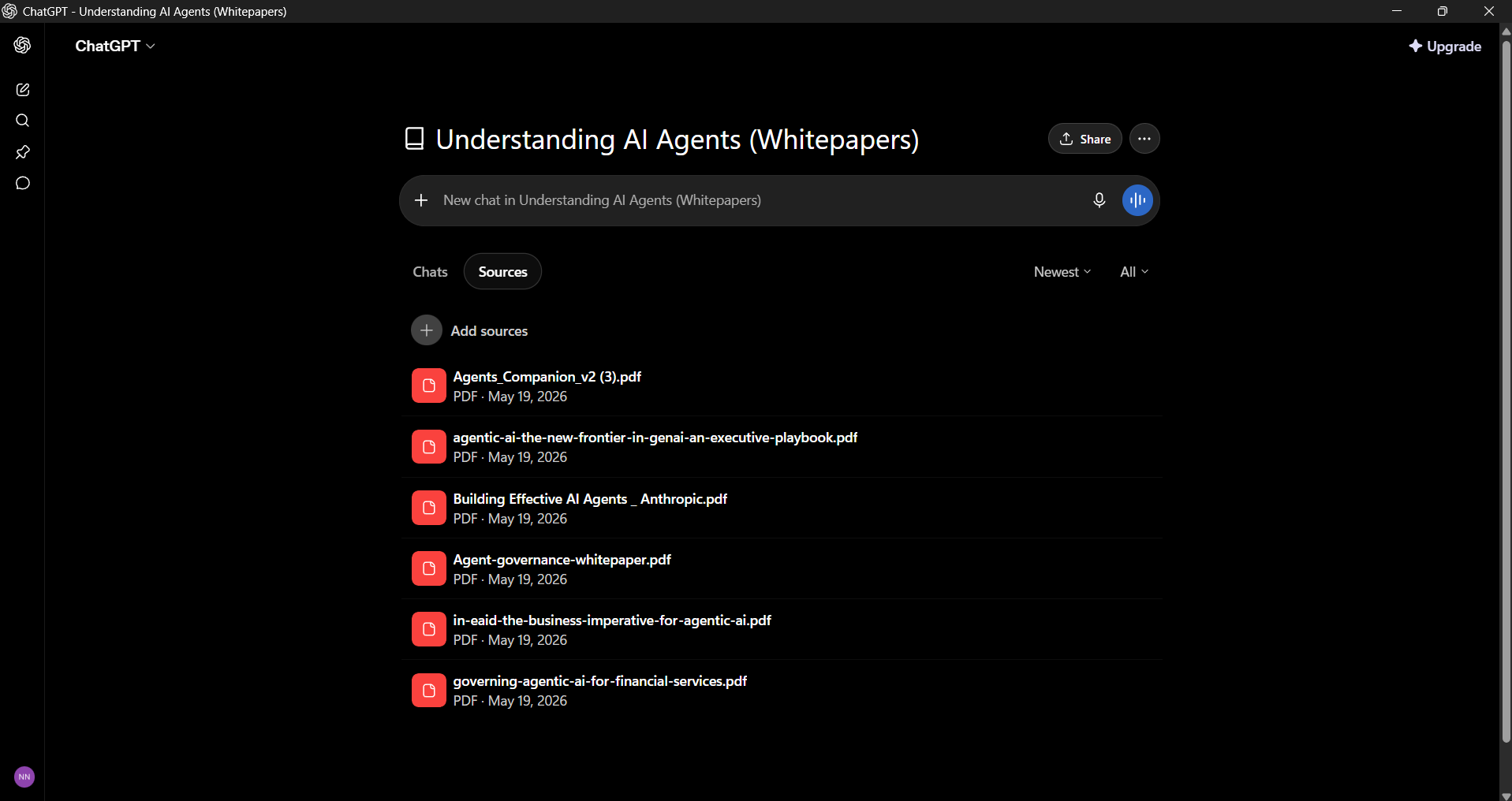The height and width of the screenshot is (801, 1512).
Task: Close the ChatGPT window
Action: click(x=1488, y=11)
